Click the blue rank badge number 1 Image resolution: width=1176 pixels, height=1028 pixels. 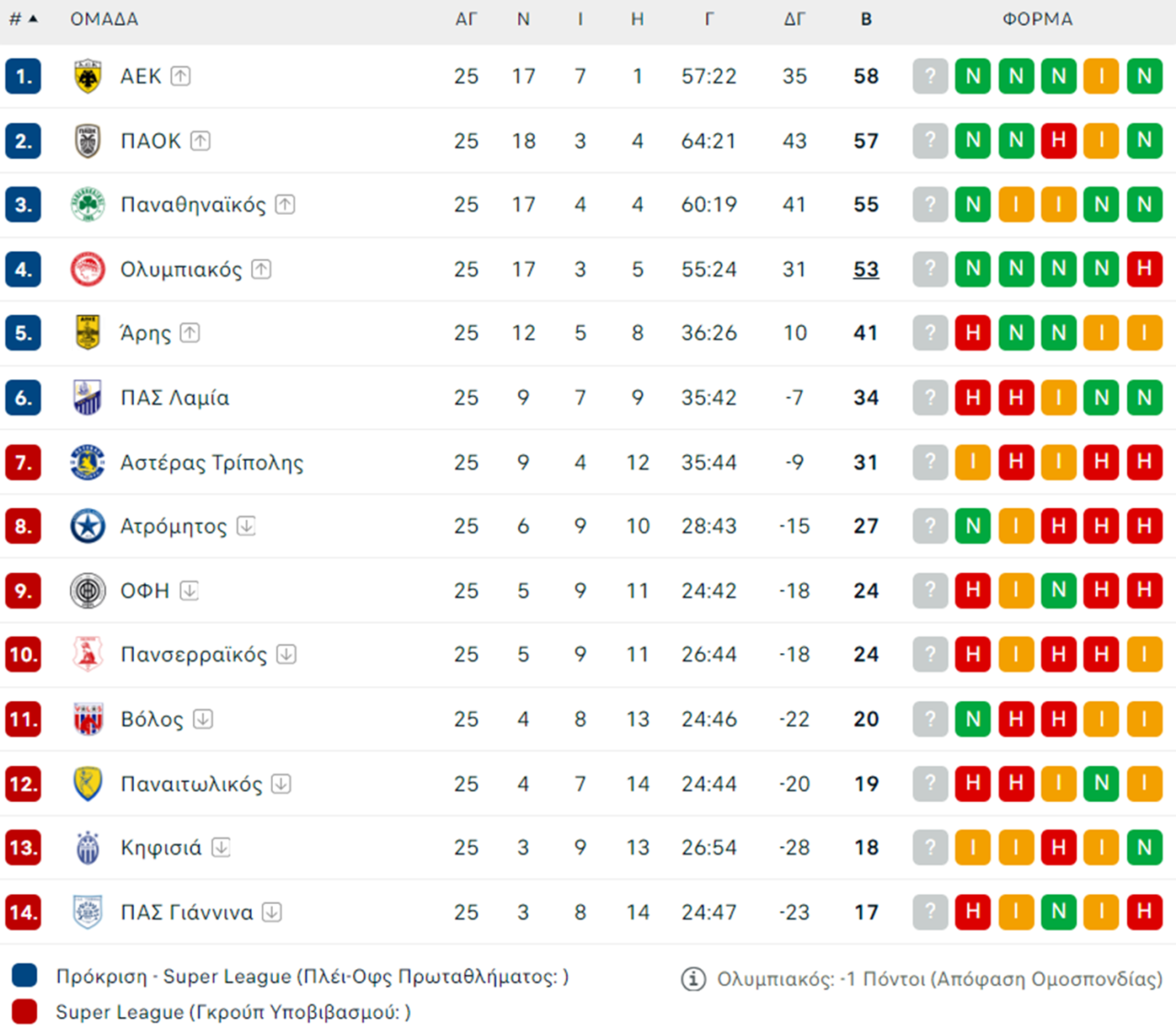[x=23, y=76]
